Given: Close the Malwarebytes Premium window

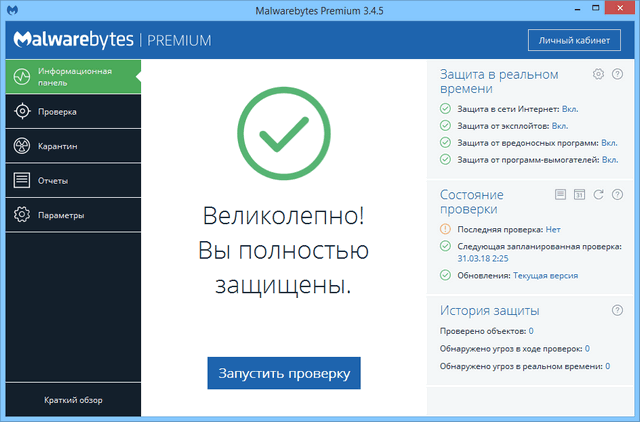Looking at the screenshot, I should click(620, 8).
